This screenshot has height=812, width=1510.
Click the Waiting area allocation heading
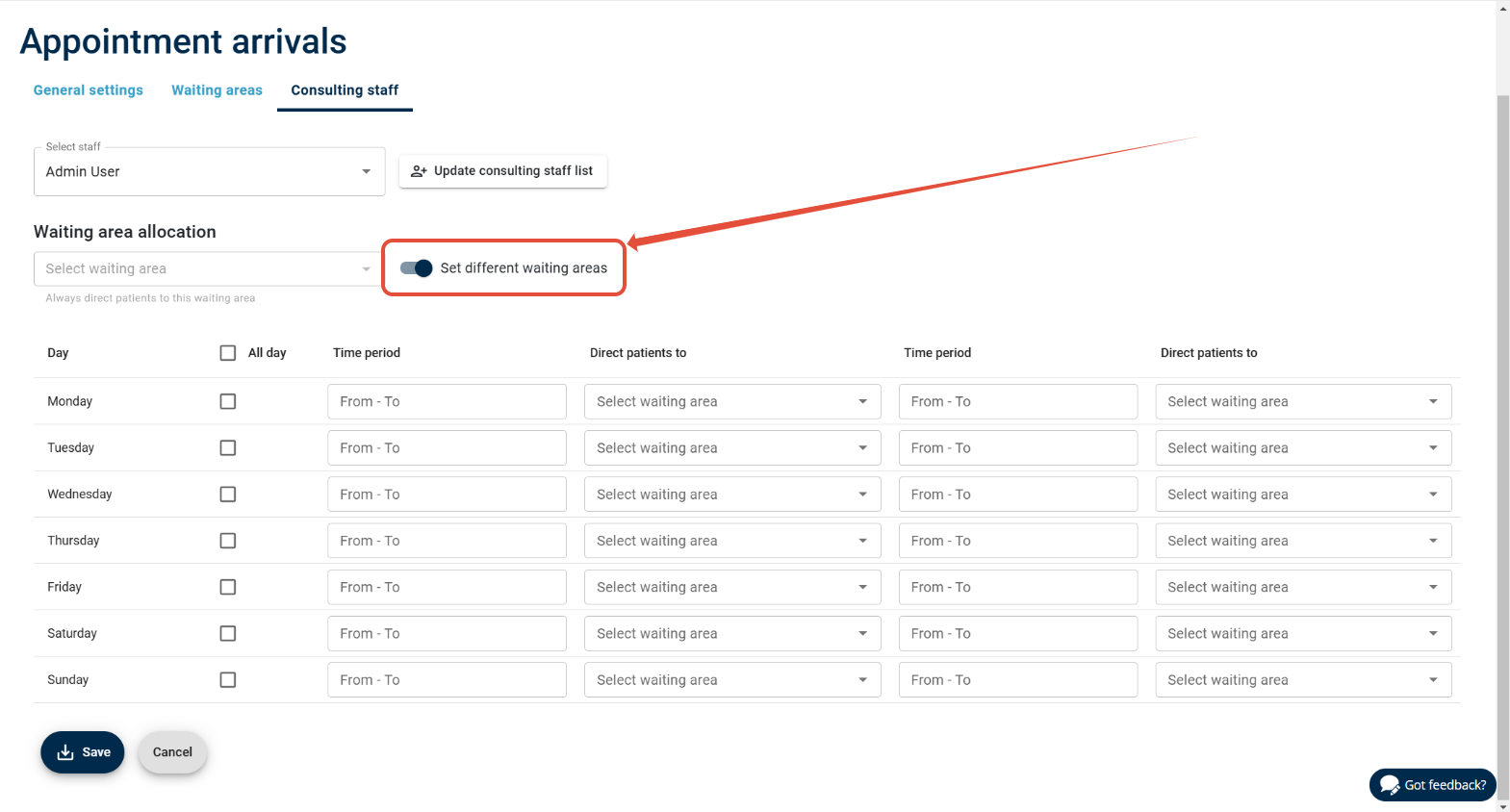pyautogui.click(x=125, y=232)
